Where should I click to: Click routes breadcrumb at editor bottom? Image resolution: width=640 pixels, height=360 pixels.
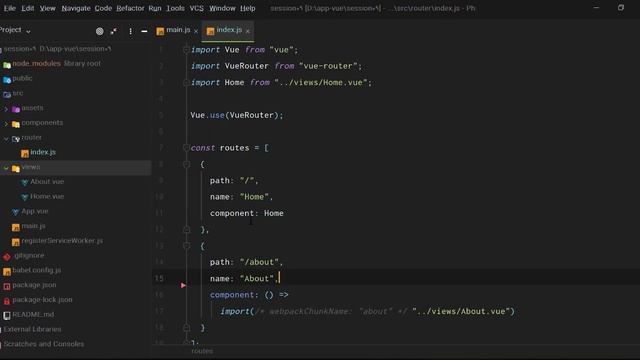(x=202, y=351)
